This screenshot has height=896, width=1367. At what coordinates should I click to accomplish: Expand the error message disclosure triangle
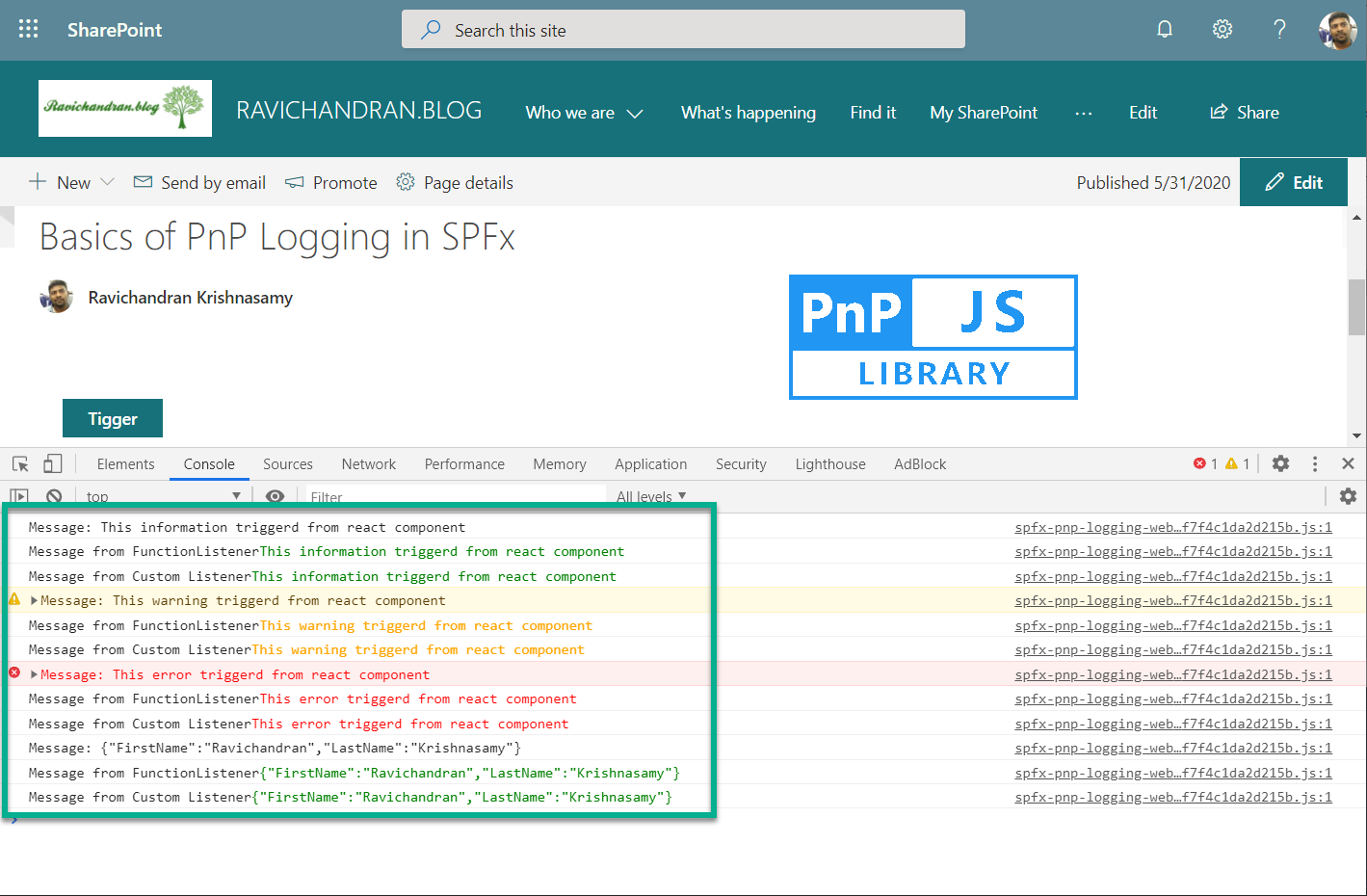point(35,674)
